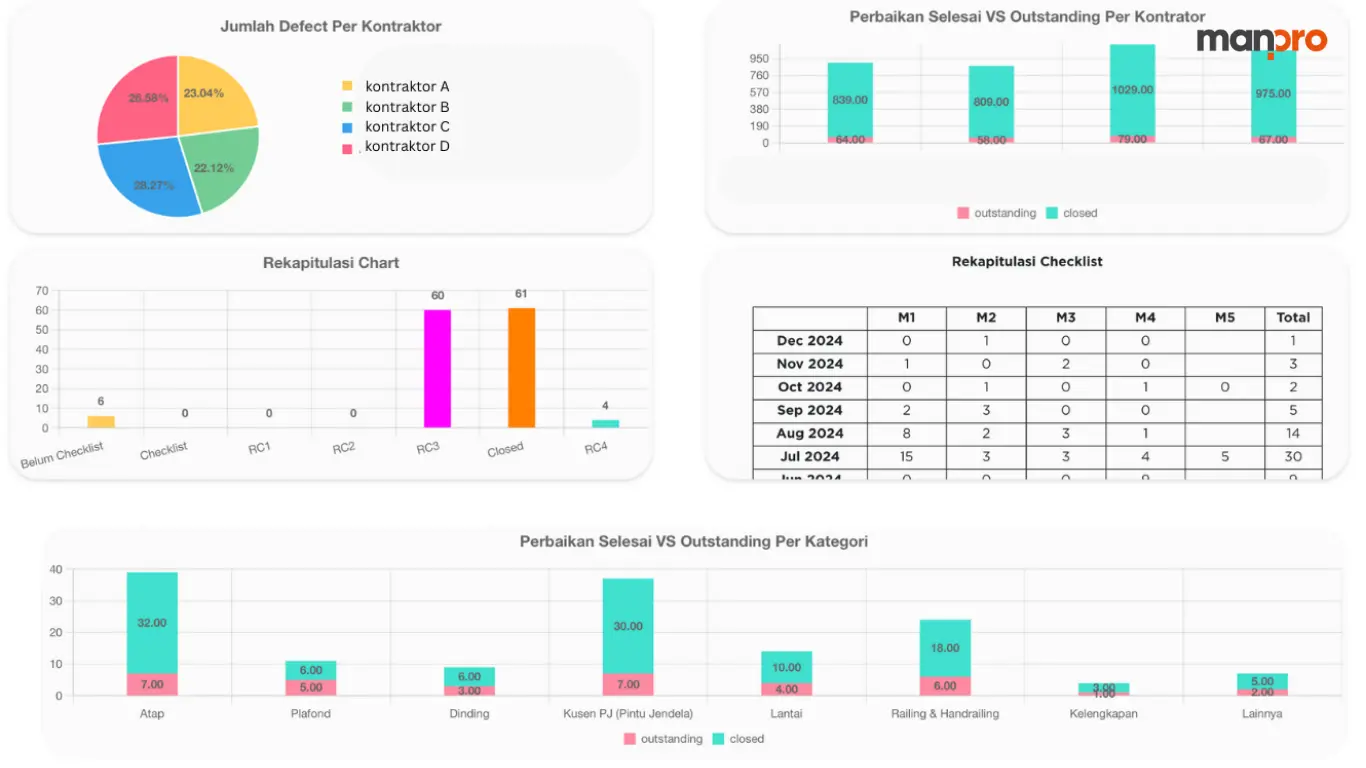Toggle kontraktor C legend entry
Screen dimensions: 1366x768
[x=396, y=127]
